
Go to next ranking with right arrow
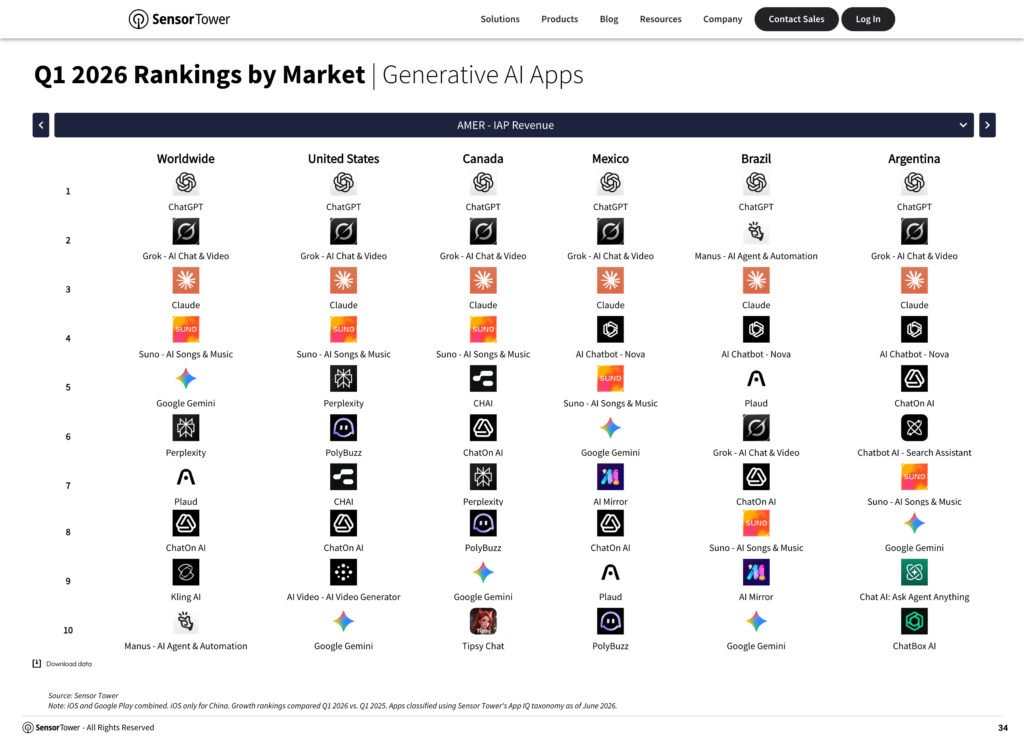click(x=987, y=125)
